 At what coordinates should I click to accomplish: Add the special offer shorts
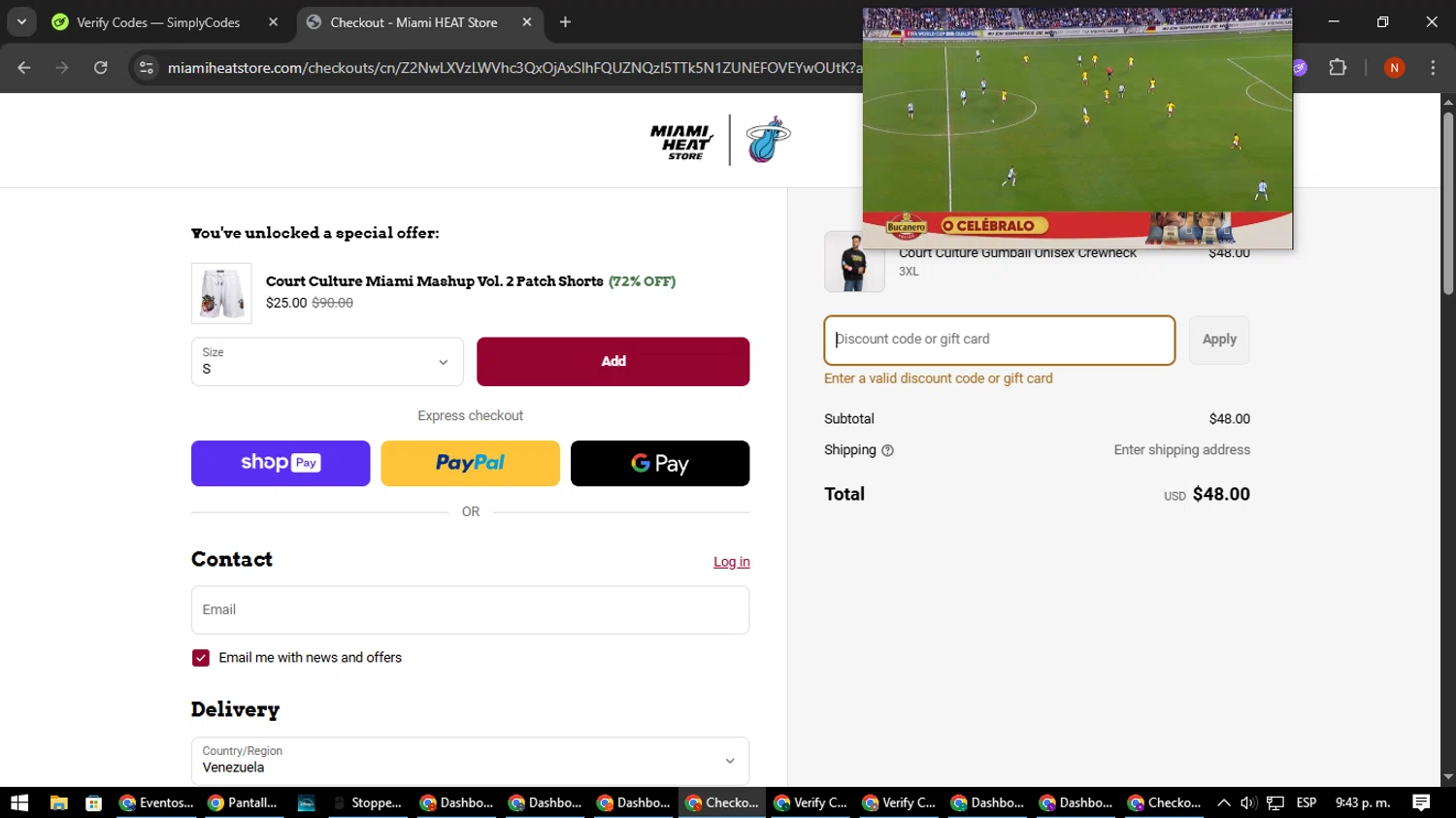[x=612, y=362]
